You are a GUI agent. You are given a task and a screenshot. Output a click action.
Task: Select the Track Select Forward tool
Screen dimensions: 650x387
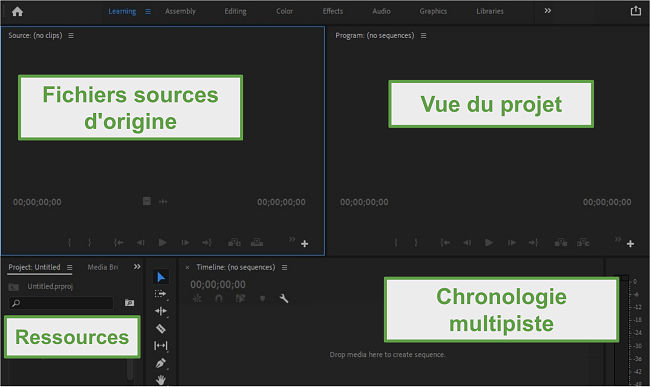161,294
